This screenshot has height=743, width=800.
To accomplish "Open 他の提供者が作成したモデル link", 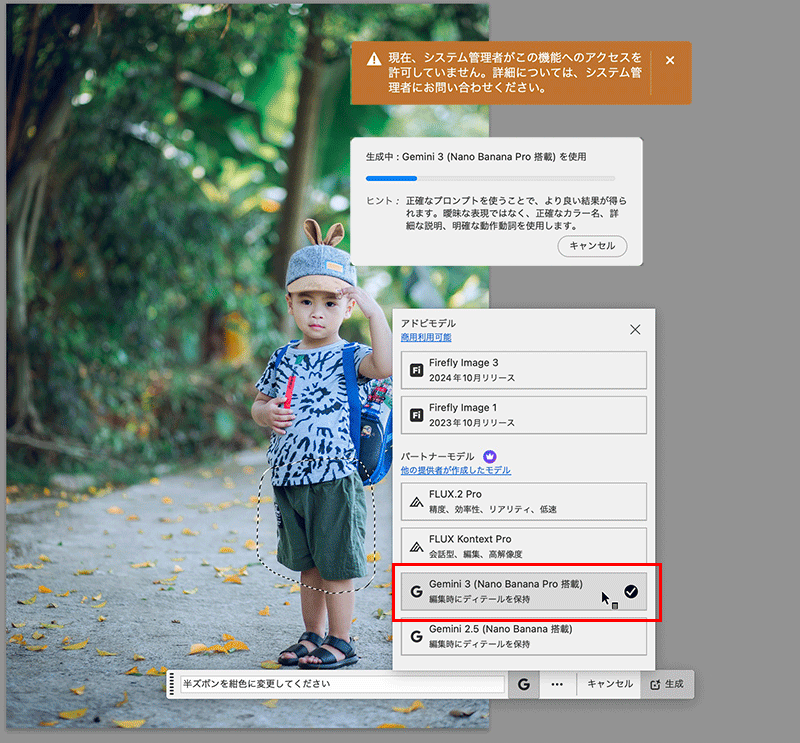I will pos(455,470).
